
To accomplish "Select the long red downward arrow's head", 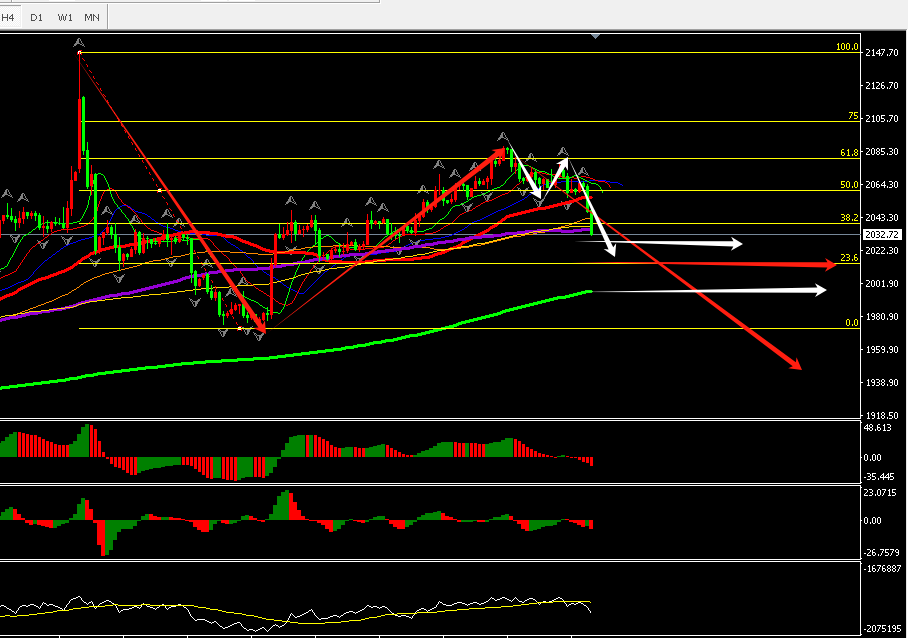I will 797,366.
